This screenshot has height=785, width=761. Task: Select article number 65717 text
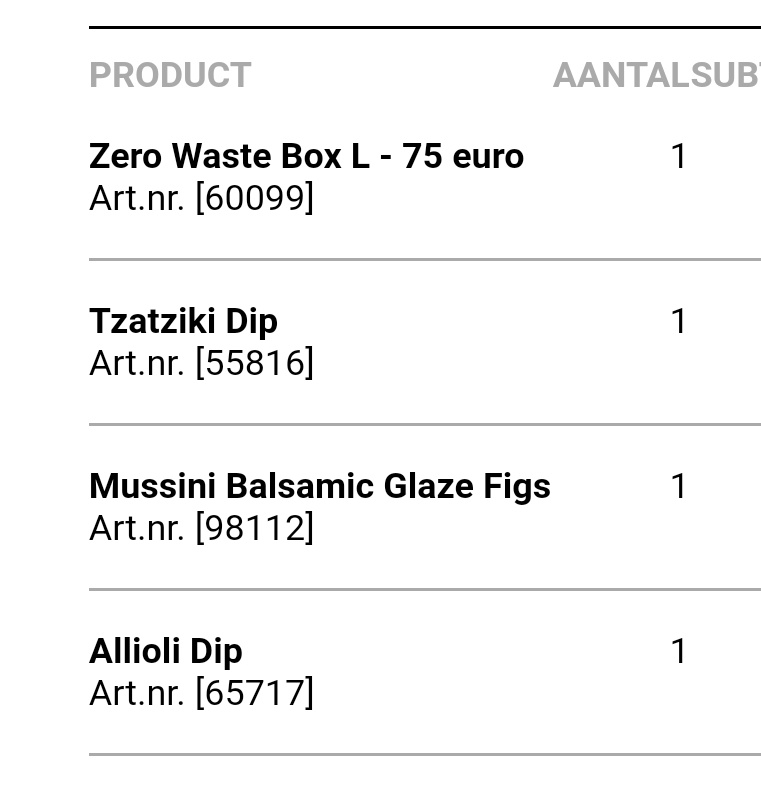tap(254, 693)
